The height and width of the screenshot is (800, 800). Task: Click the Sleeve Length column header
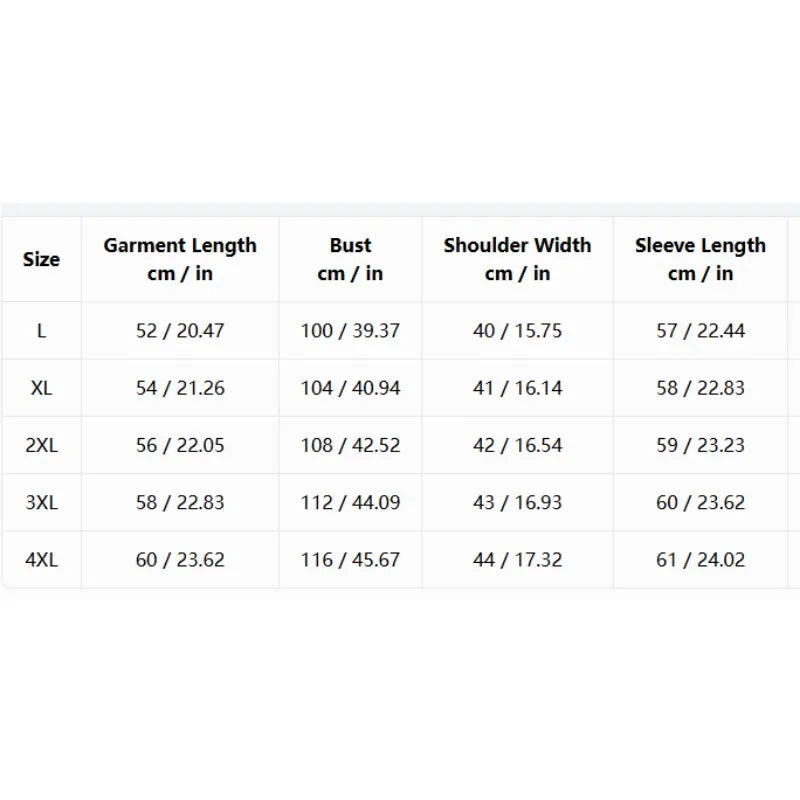coord(701,259)
